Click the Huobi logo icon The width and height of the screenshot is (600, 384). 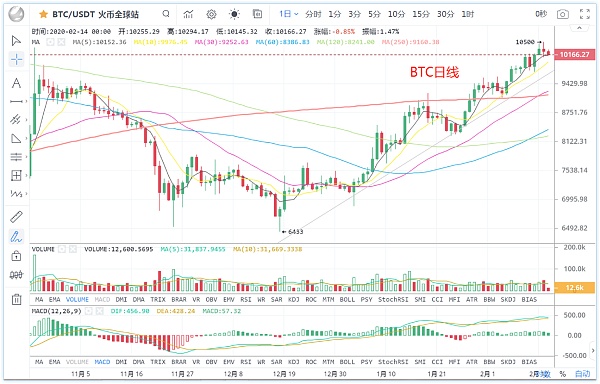[16, 14]
